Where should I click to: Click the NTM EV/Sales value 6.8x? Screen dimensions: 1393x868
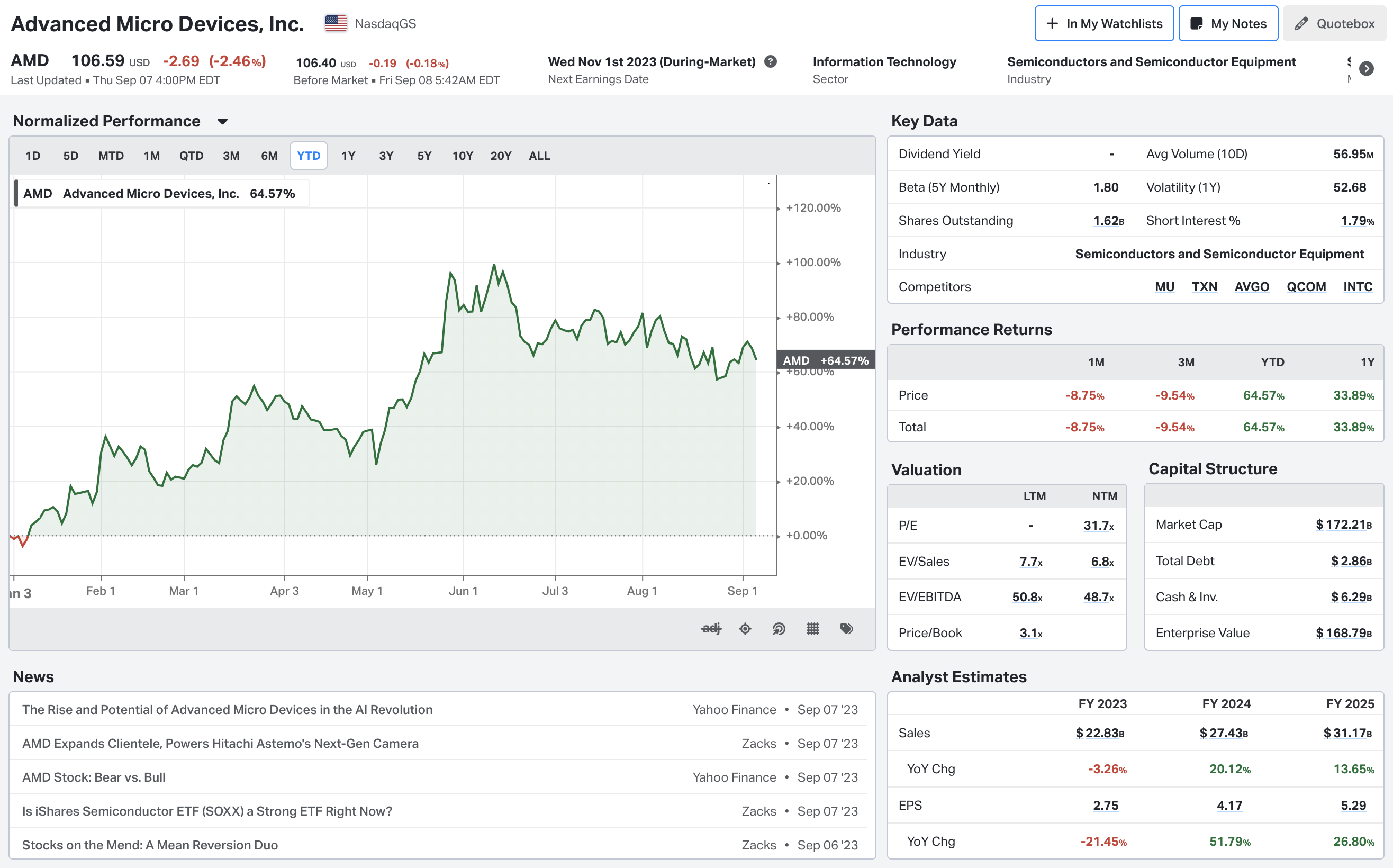(x=1102, y=562)
